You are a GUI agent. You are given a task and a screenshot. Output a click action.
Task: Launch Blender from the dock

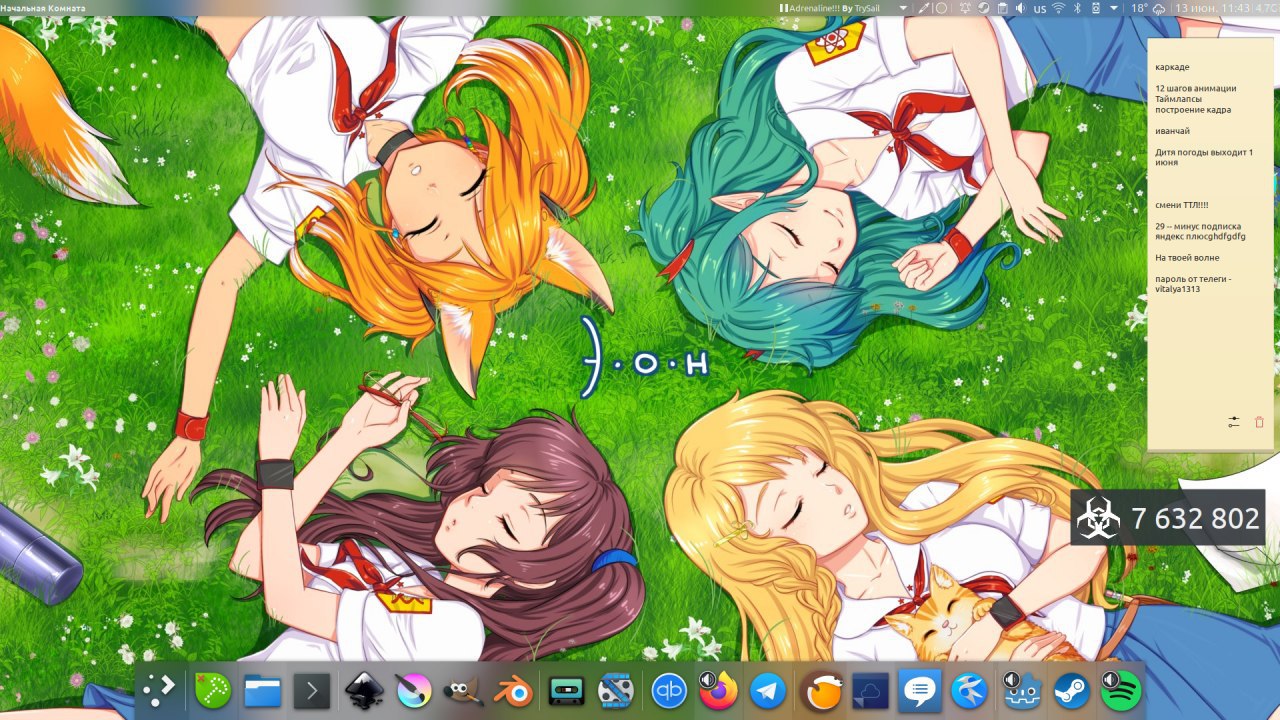pos(515,690)
